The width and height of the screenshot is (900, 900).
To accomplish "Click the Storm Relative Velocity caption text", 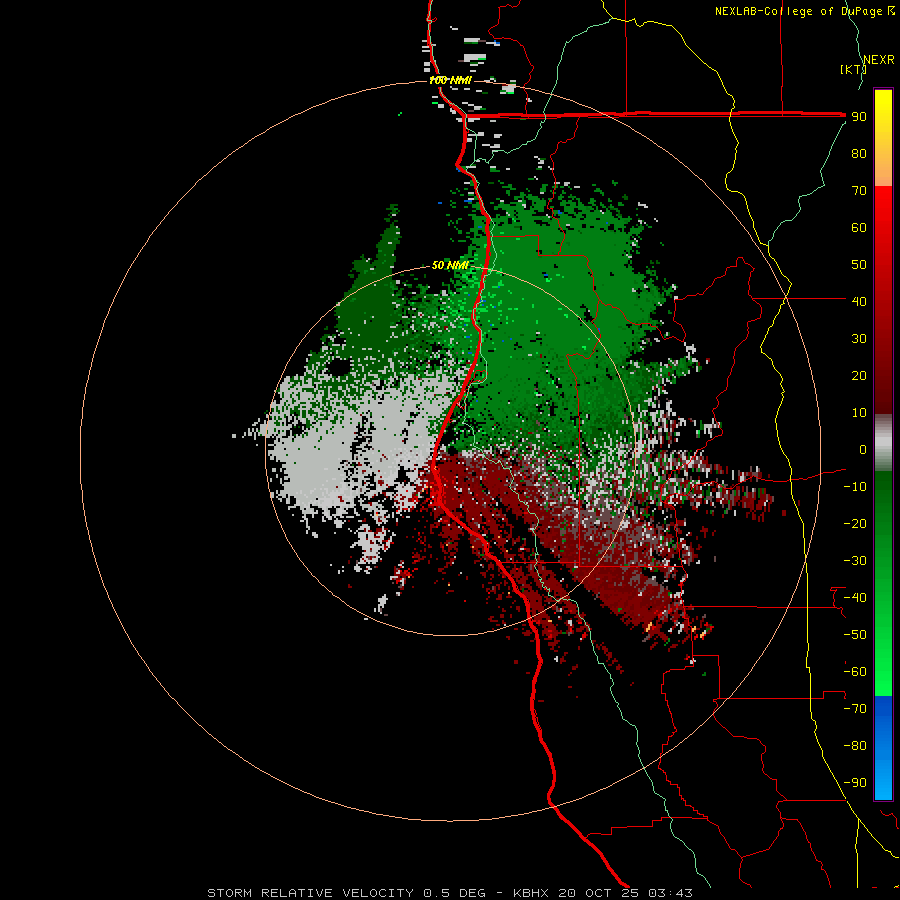I will (x=450, y=893).
